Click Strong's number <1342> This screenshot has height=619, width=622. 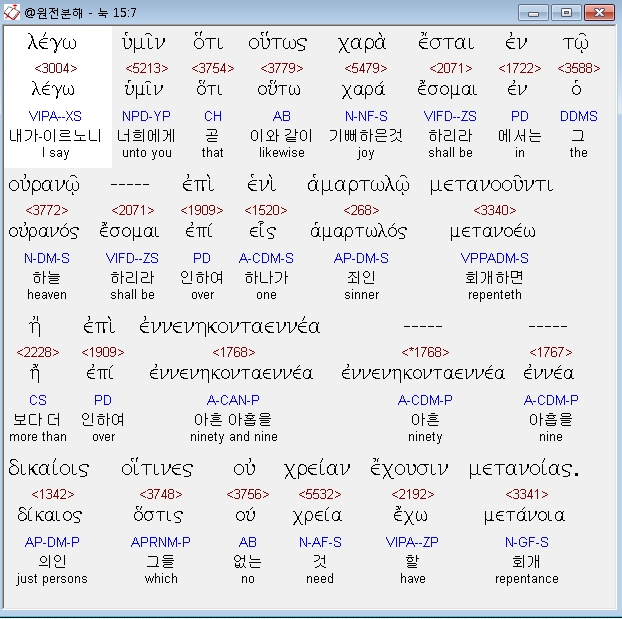(53, 494)
